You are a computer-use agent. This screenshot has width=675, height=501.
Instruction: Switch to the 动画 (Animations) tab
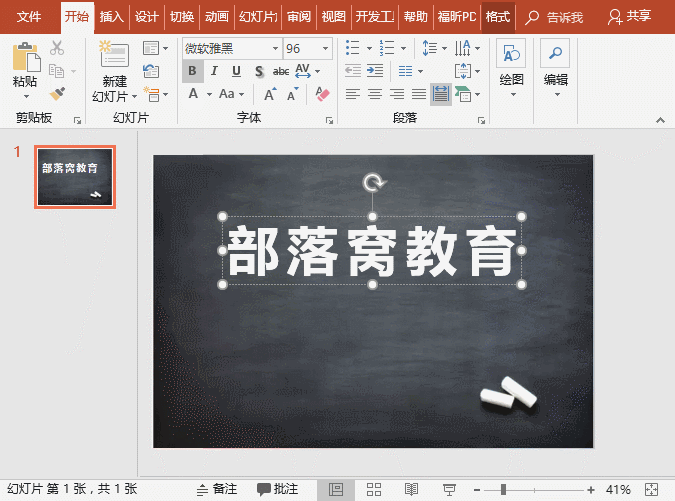coord(216,17)
